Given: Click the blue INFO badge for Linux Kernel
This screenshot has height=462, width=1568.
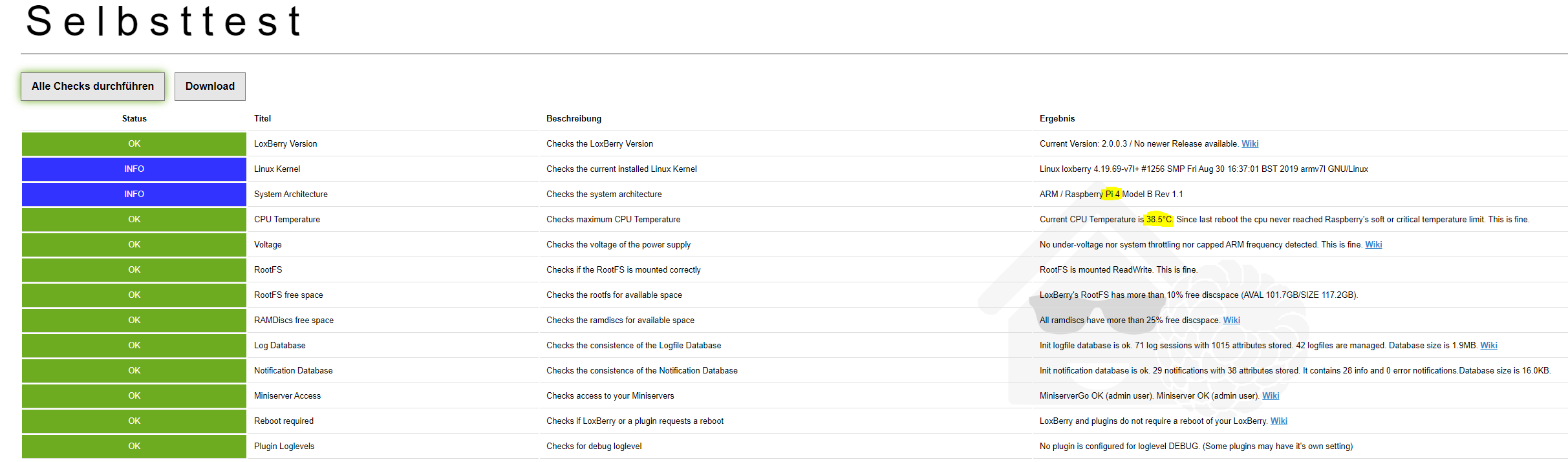Looking at the screenshot, I should (x=134, y=169).
